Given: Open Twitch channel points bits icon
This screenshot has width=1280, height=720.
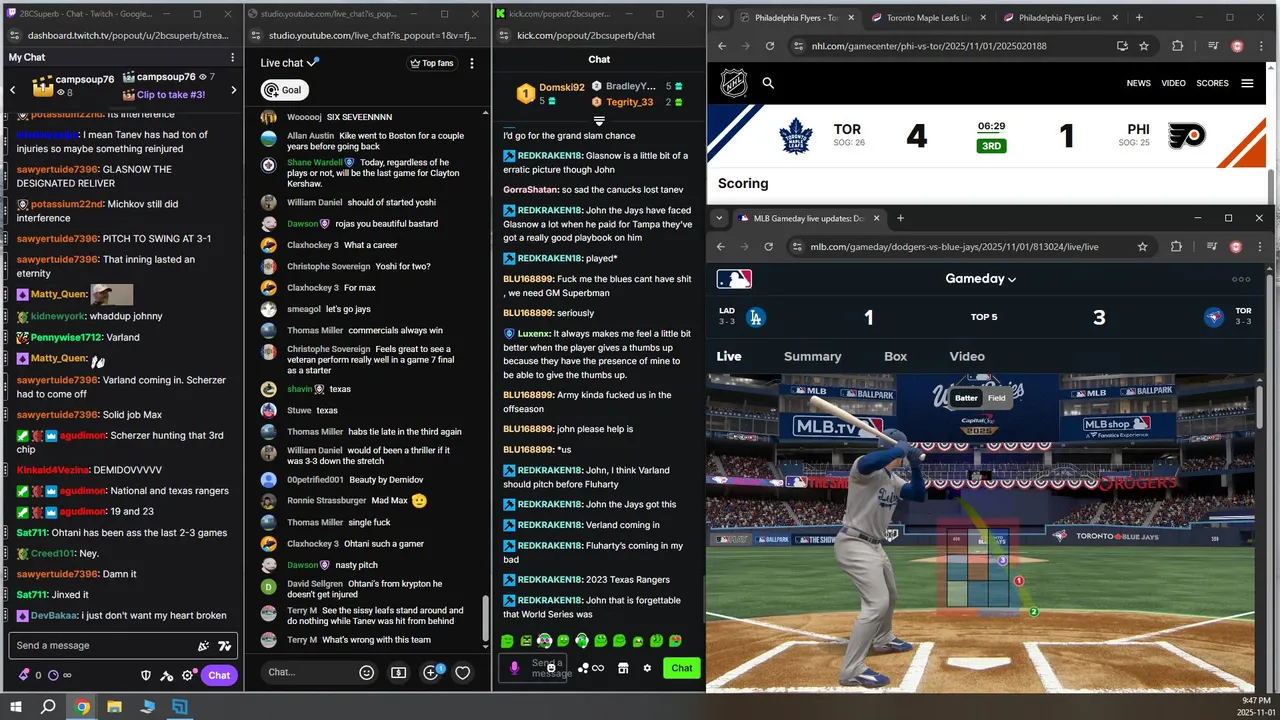Looking at the screenshot, I should (23, 675).
